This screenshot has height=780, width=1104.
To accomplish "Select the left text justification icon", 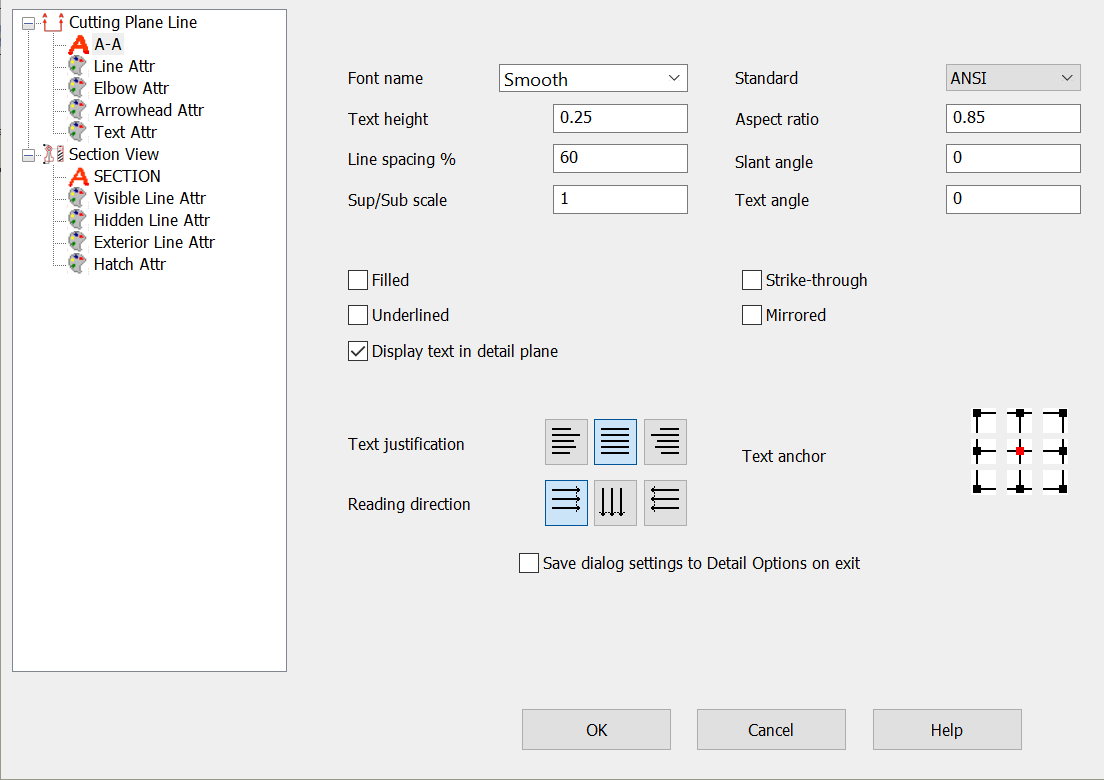I will click(566, 441).
